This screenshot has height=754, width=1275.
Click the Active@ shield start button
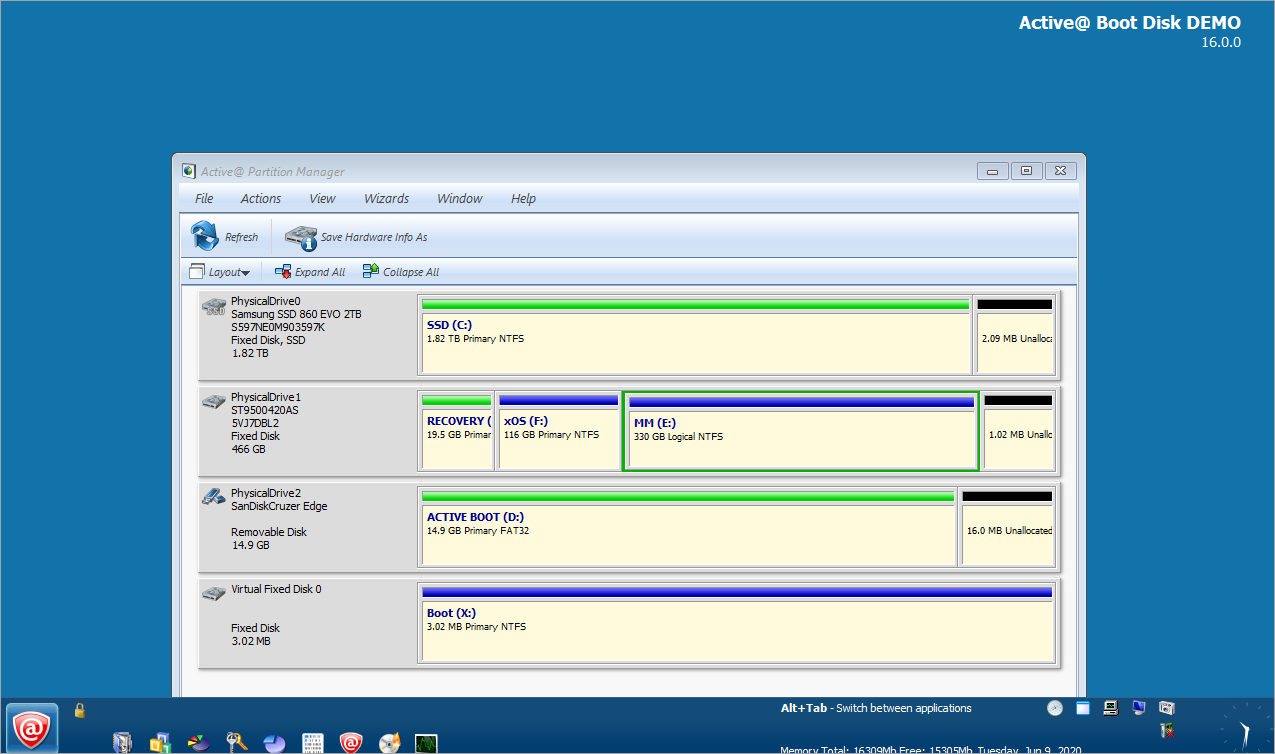coord(30,728)
